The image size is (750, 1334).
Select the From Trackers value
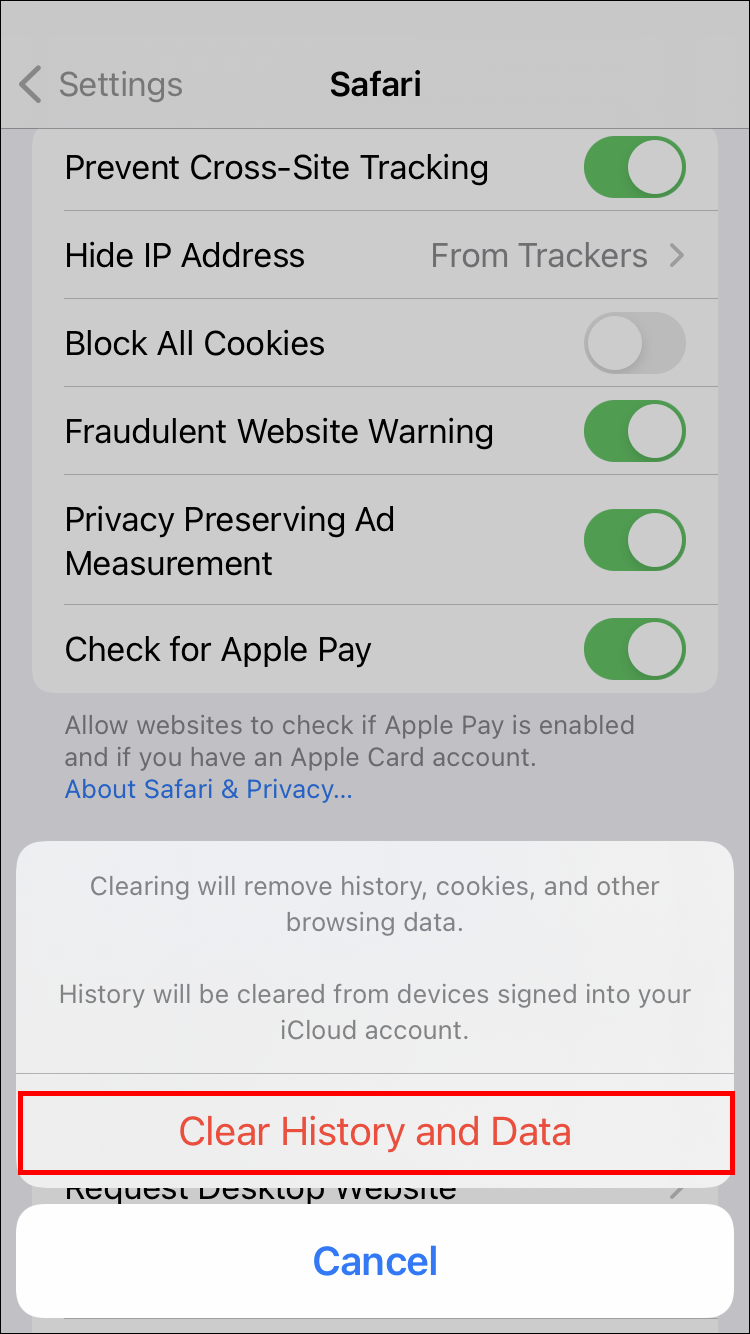pyautogui.click(x=539, y=256)
